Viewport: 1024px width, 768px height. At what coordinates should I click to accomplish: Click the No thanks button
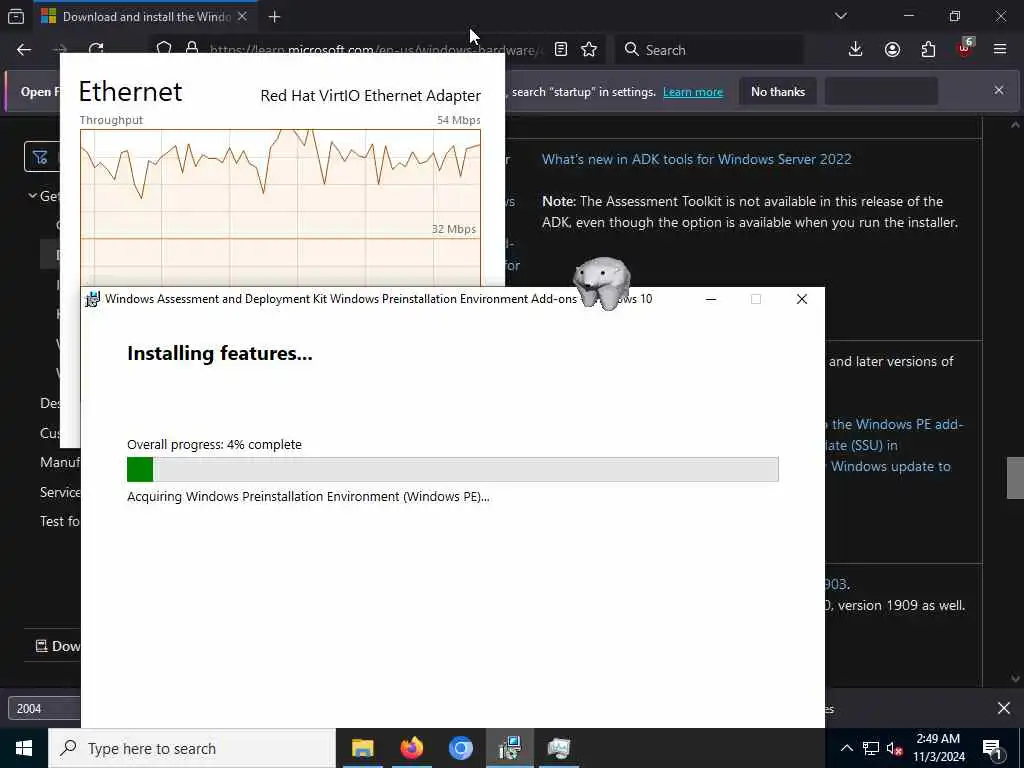tap(778, 92)
